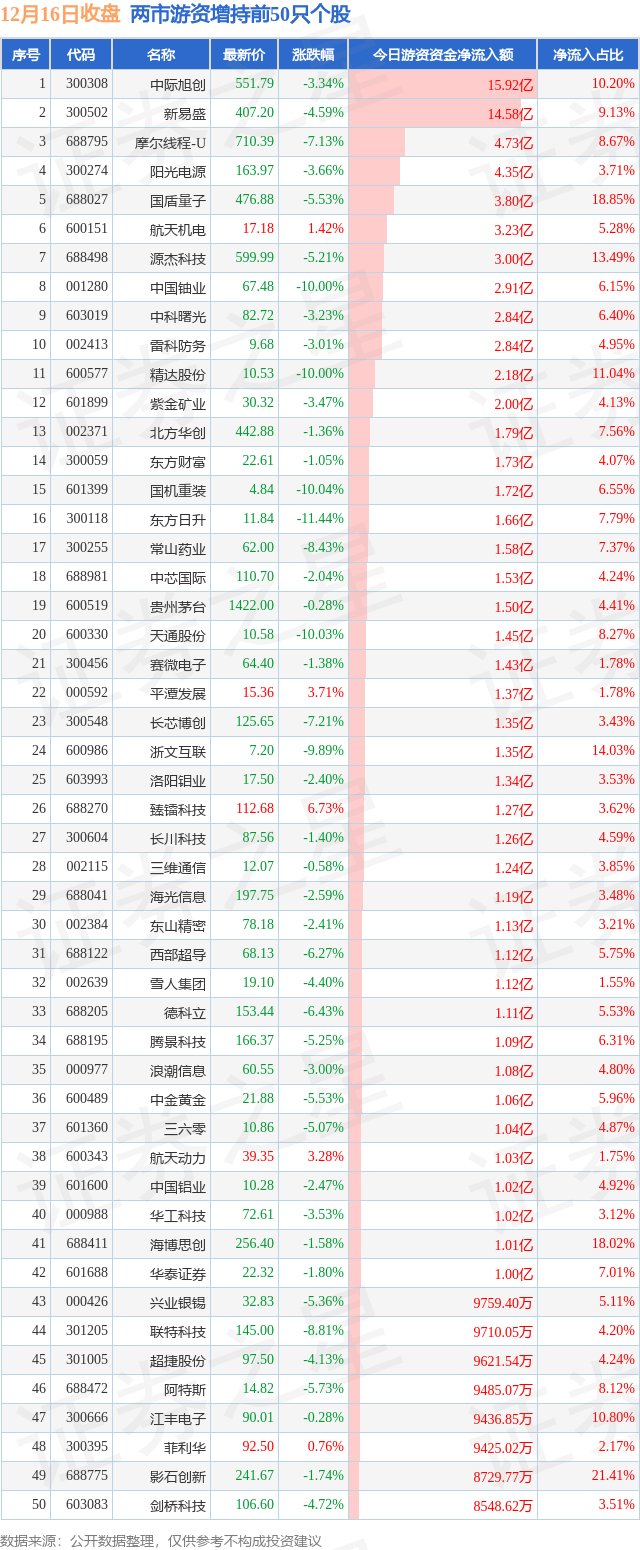Click stock name 中金黄金
The width and height of the screenshot is (640, 1550).
tap(178, 1099)
